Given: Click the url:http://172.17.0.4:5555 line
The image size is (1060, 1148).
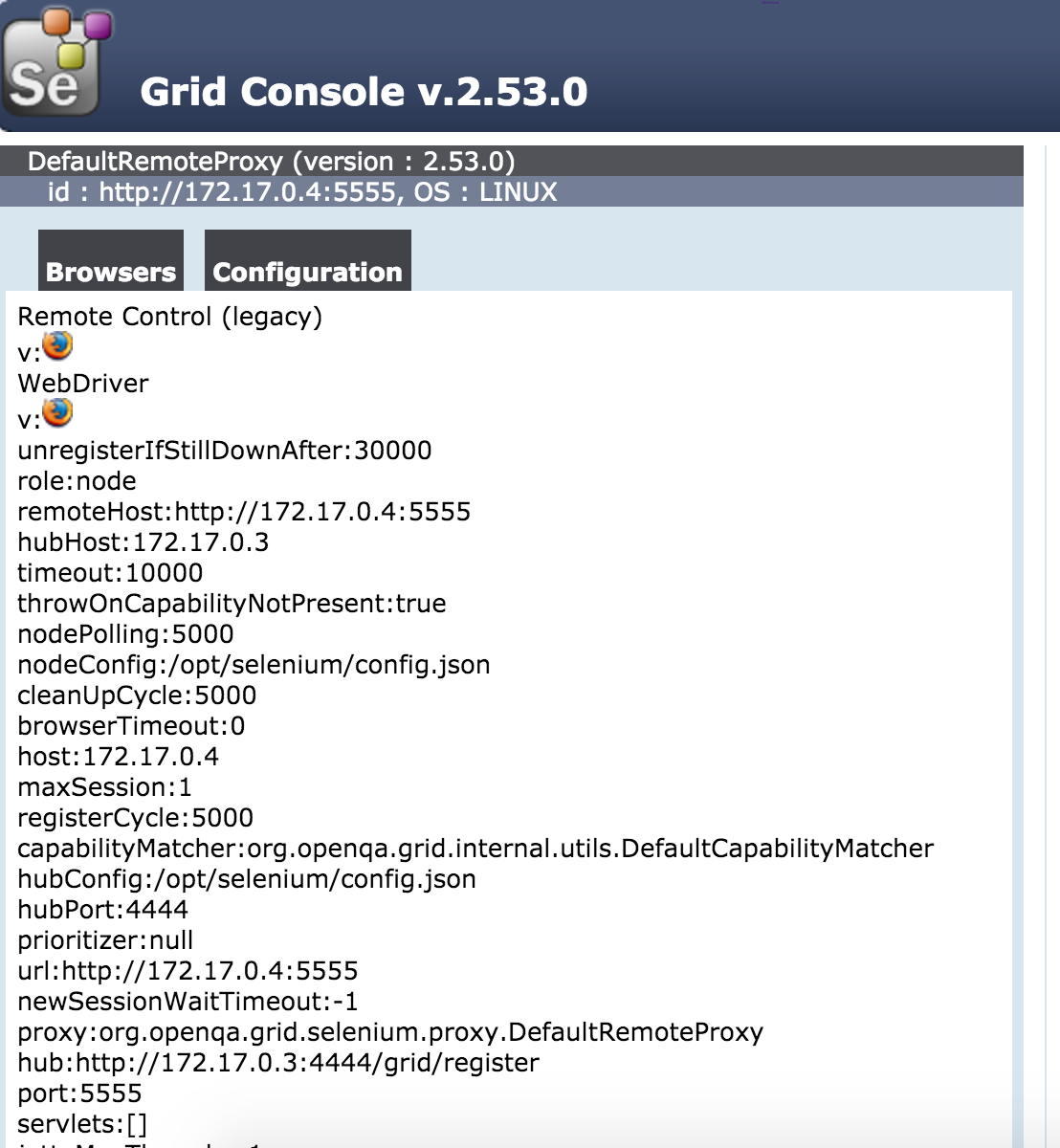Looking at the screenshot, I should click(188, 971).
